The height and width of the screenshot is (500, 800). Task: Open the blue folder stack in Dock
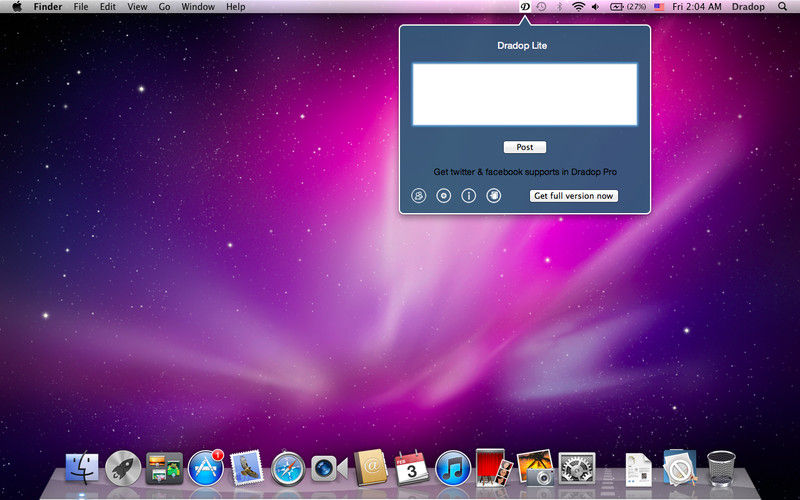(x=680, y=467)
